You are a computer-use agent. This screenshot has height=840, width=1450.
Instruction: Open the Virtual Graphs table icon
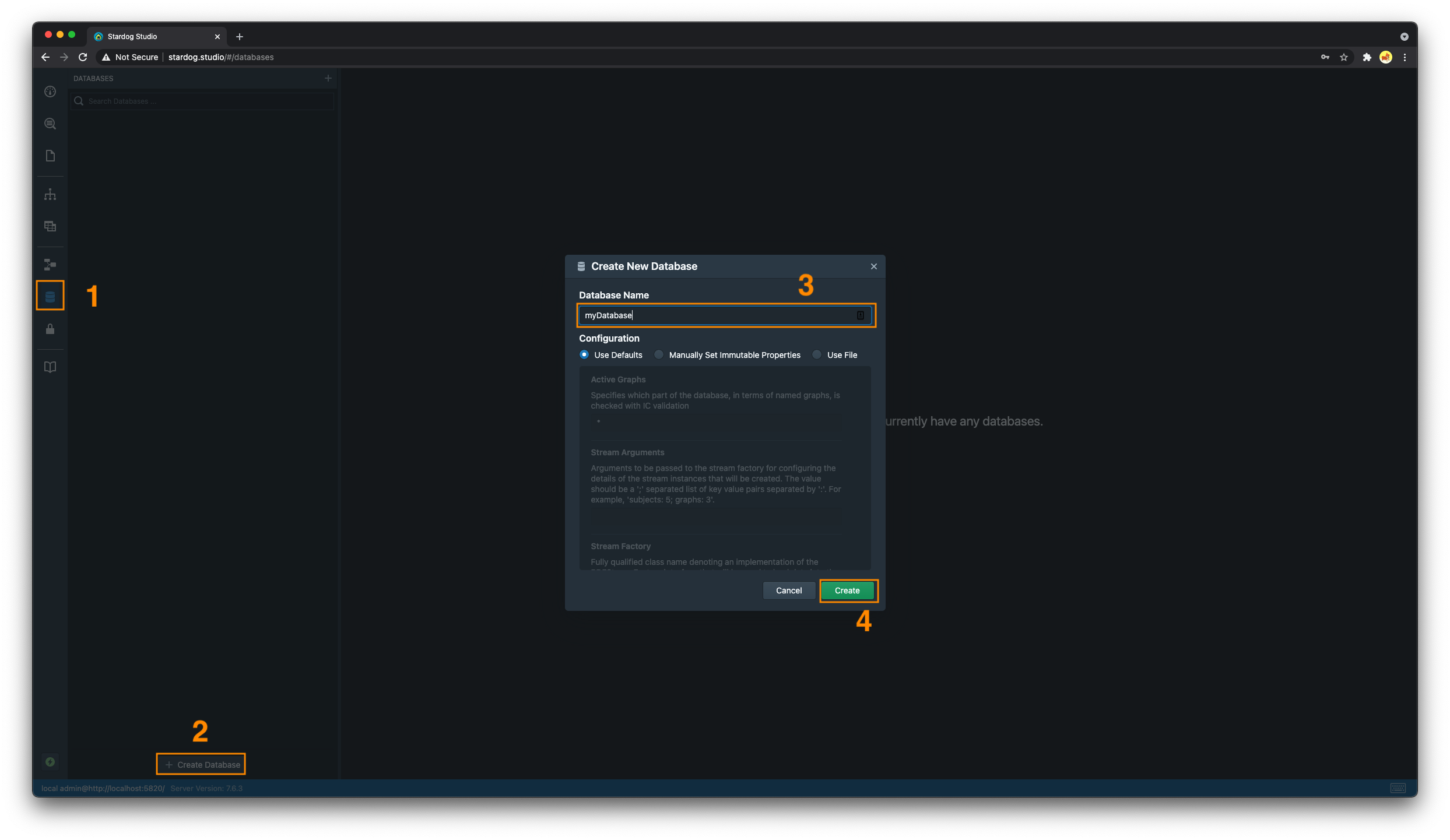50,226
